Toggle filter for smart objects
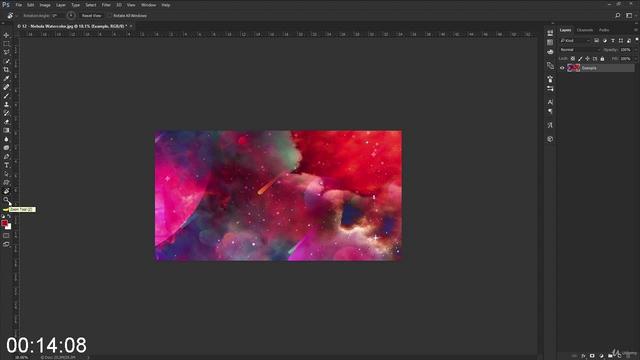Viewport: 640px width, 360px height. click(629, 40)
